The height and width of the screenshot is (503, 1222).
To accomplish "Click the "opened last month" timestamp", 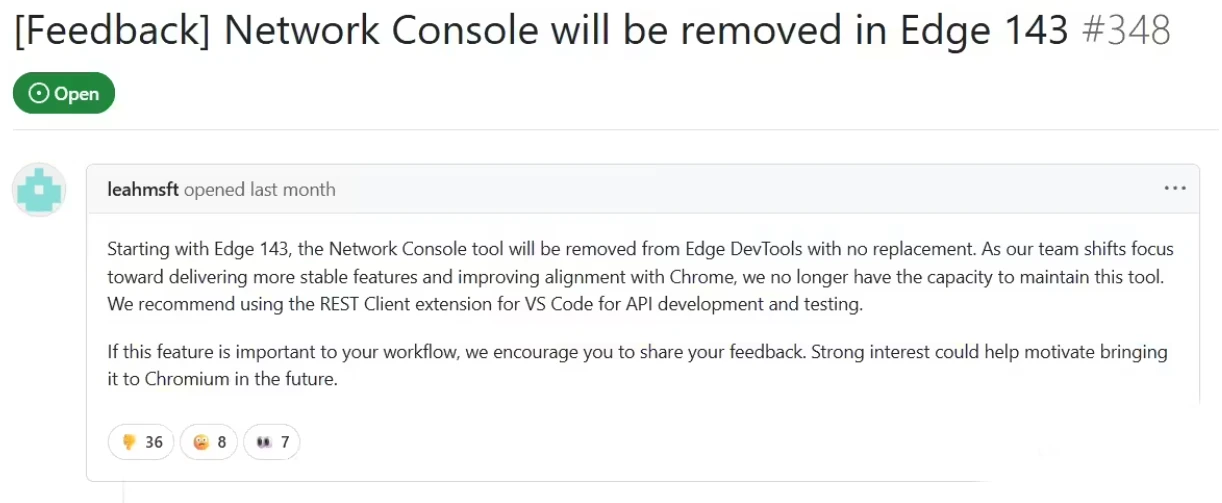I will [x=260, y=189].
